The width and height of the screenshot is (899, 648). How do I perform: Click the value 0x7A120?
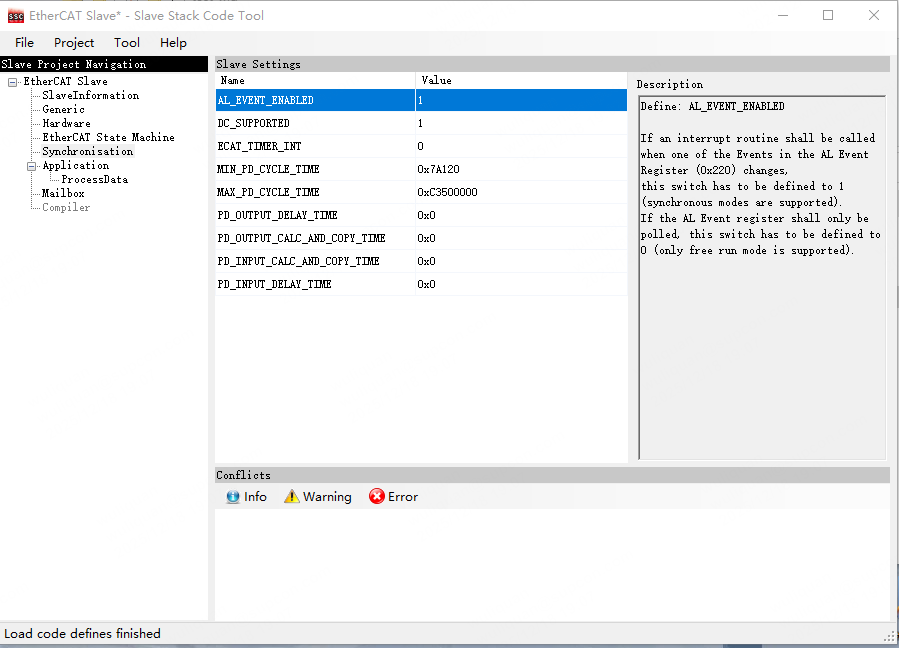click(x=439, y=169)
